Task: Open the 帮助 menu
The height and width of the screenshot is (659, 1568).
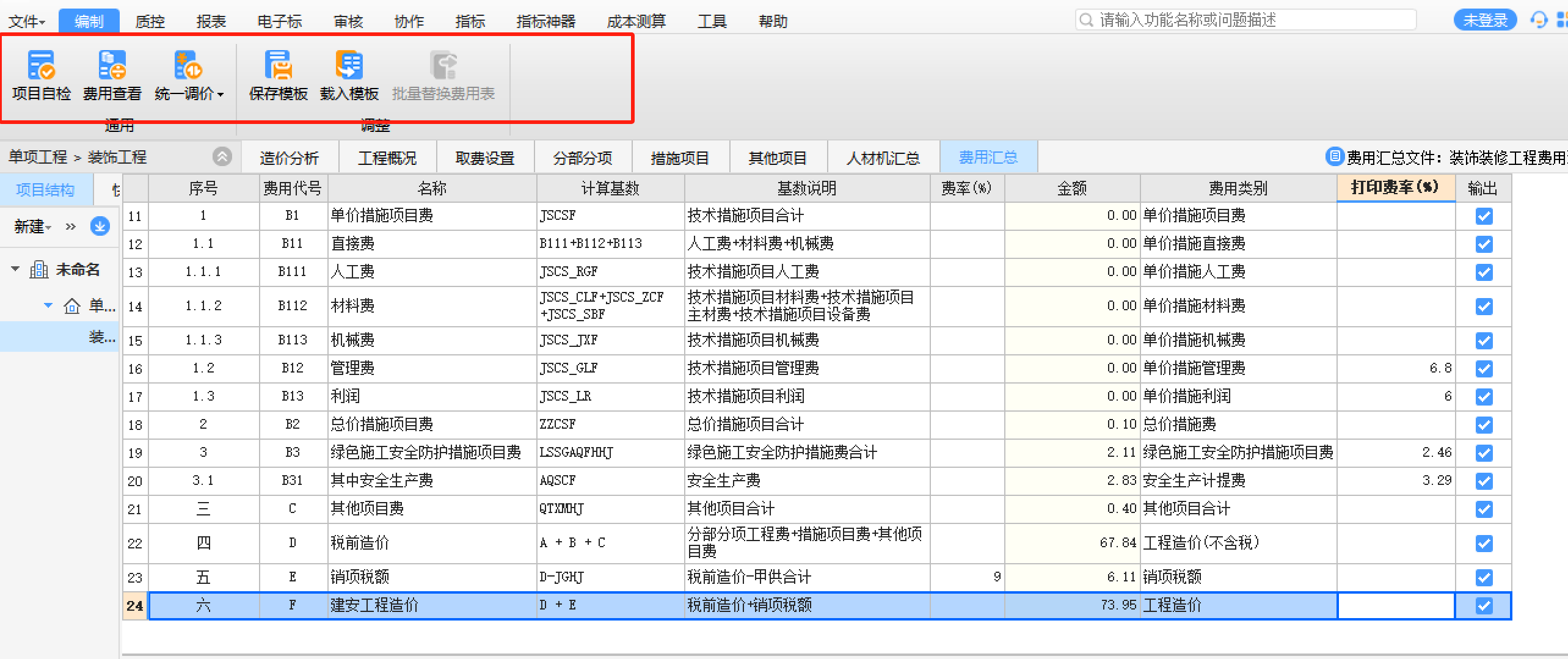Action: point(773,21)
